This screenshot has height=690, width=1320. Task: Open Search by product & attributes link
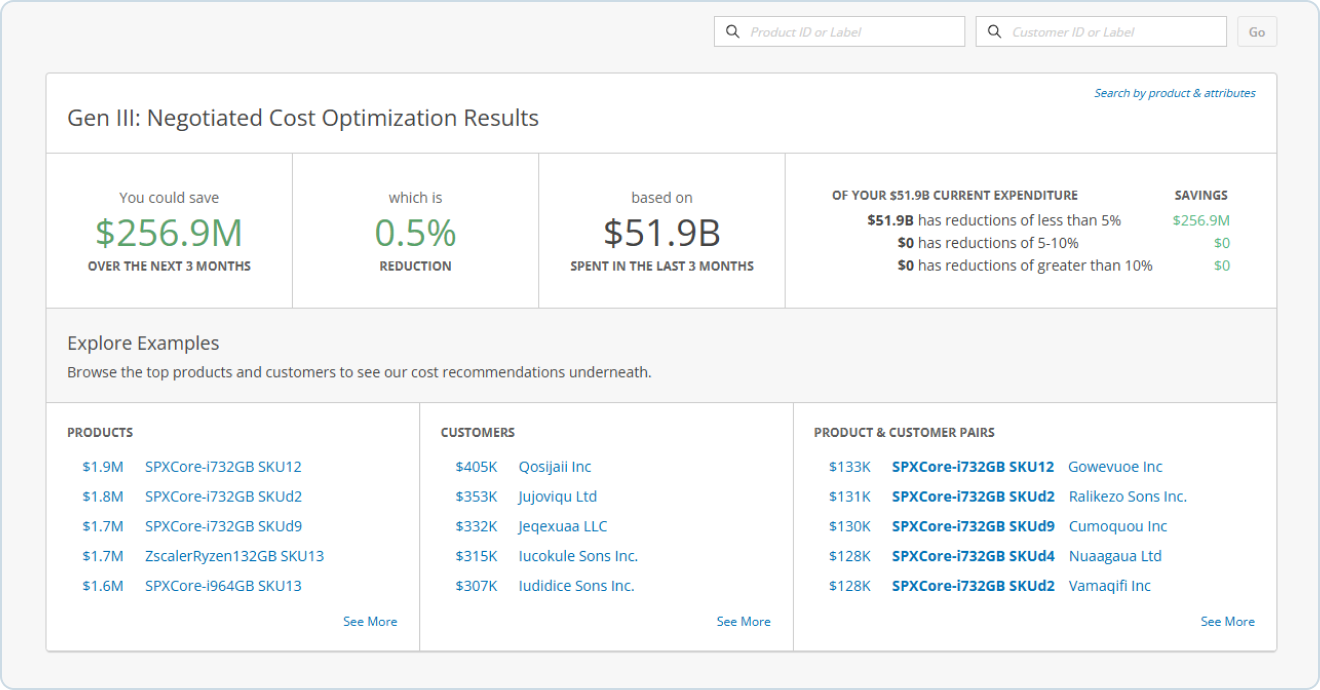[x=1174, y=93]
